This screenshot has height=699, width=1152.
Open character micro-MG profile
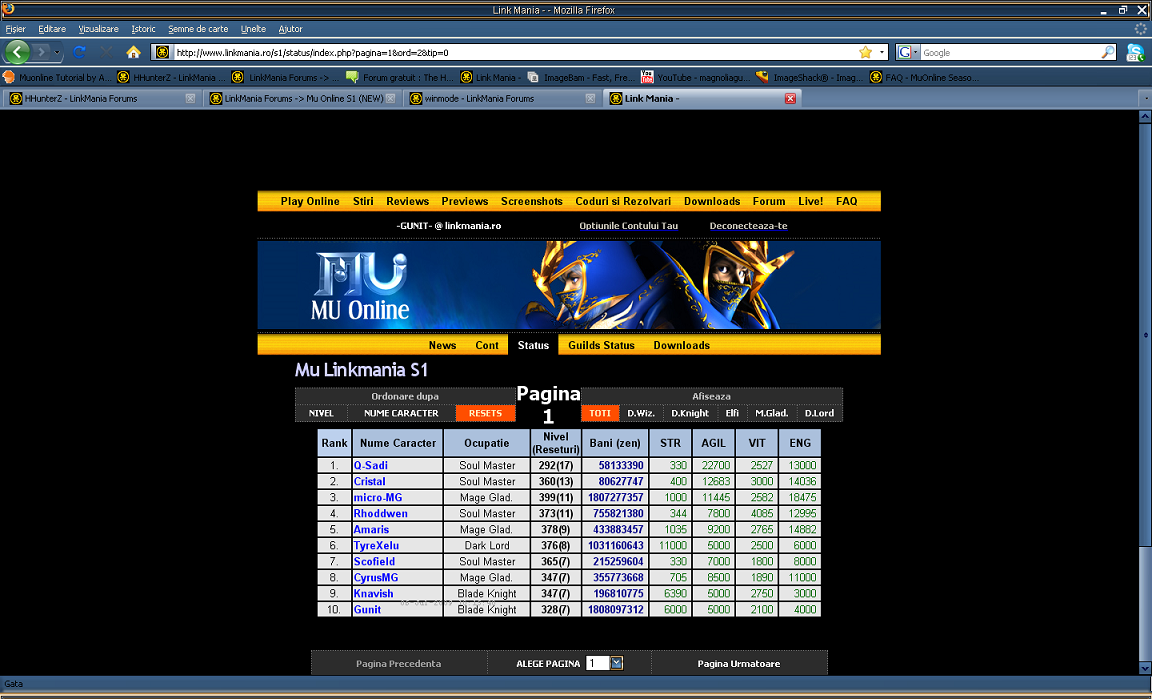tap(378, 498)
